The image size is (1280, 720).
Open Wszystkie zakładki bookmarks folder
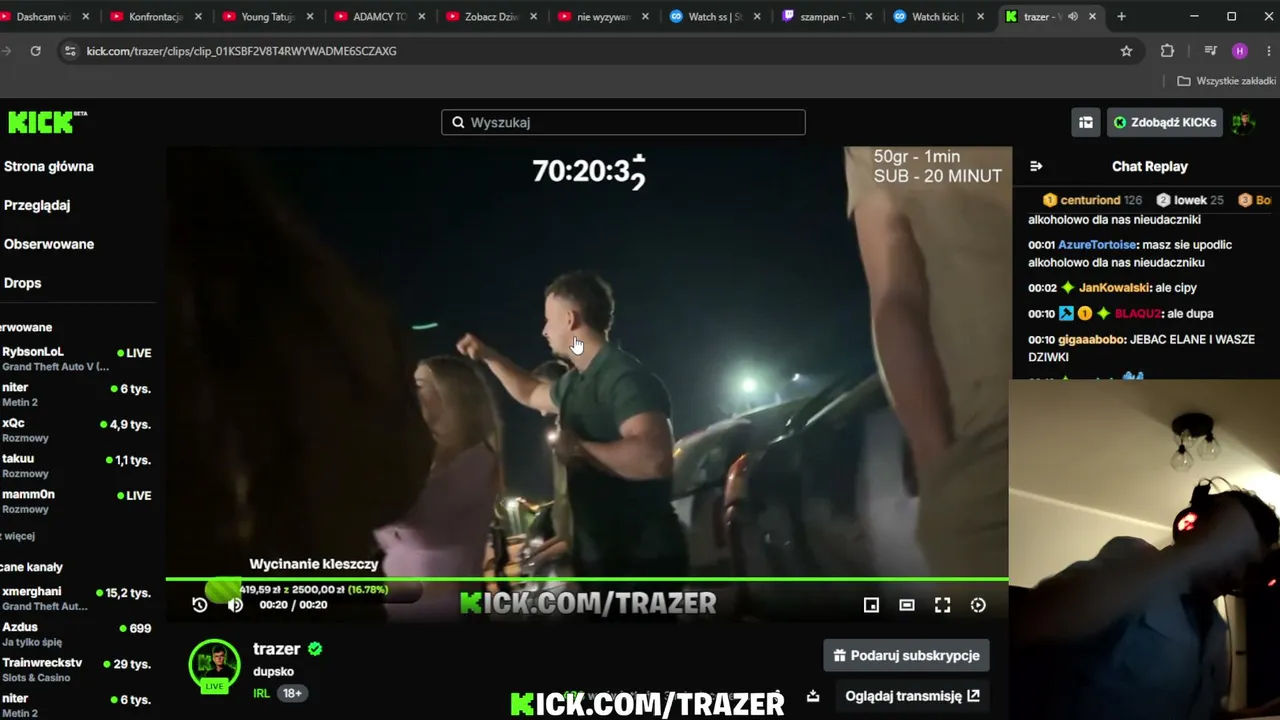coord(1226,81)
